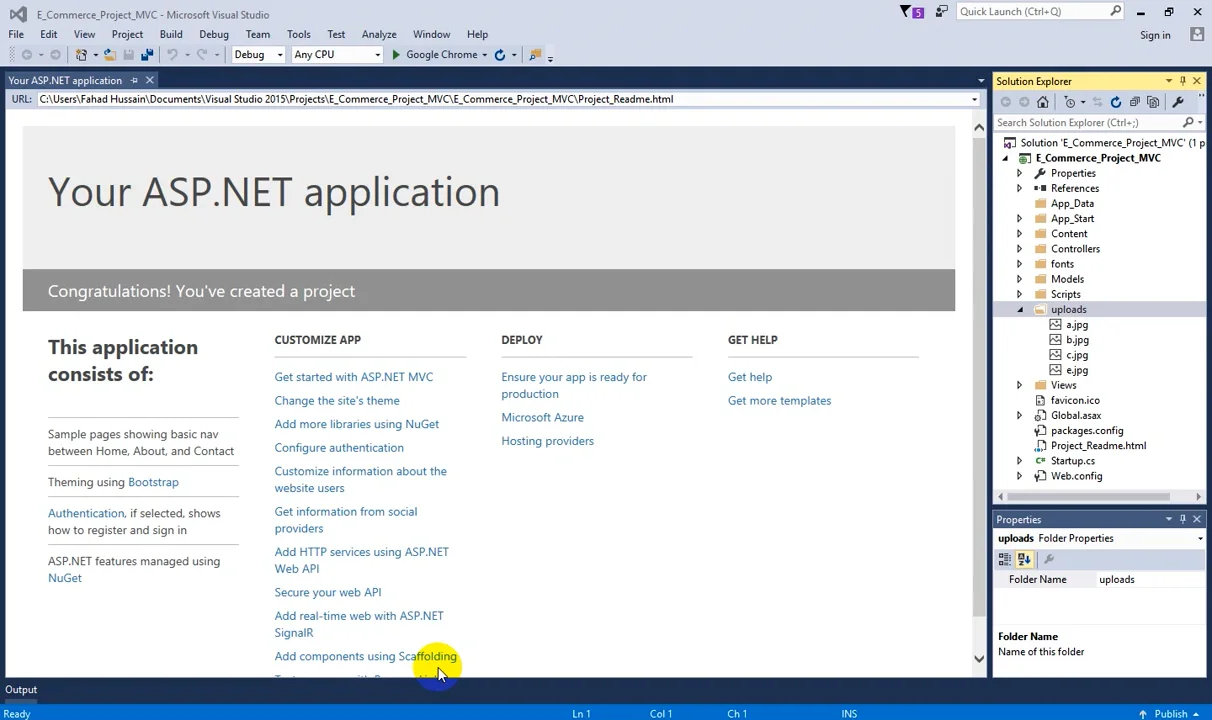Click the Hosting providers link
The width and height of the screenshot is (1212, 720).
click(547, 441)
